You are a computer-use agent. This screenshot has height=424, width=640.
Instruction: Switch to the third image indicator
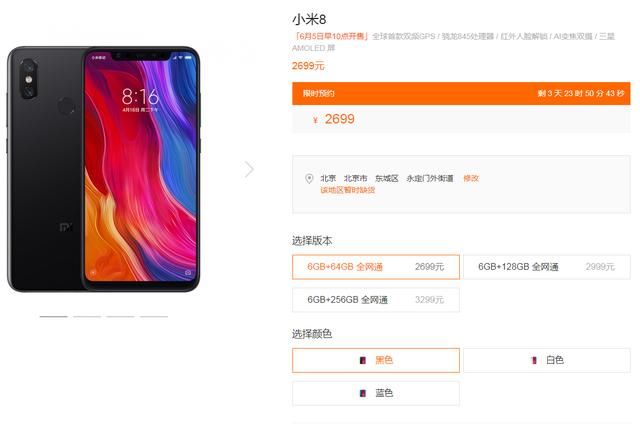(120, 316)
